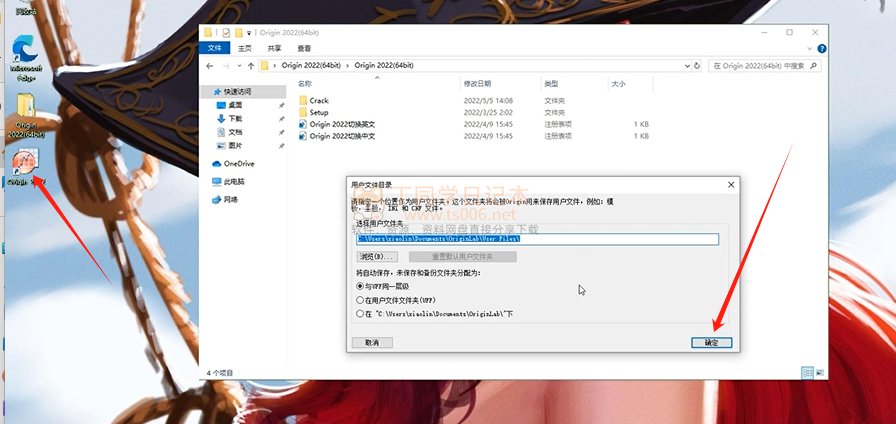Switch to large icons view in status bar

[x=820, y=373]
